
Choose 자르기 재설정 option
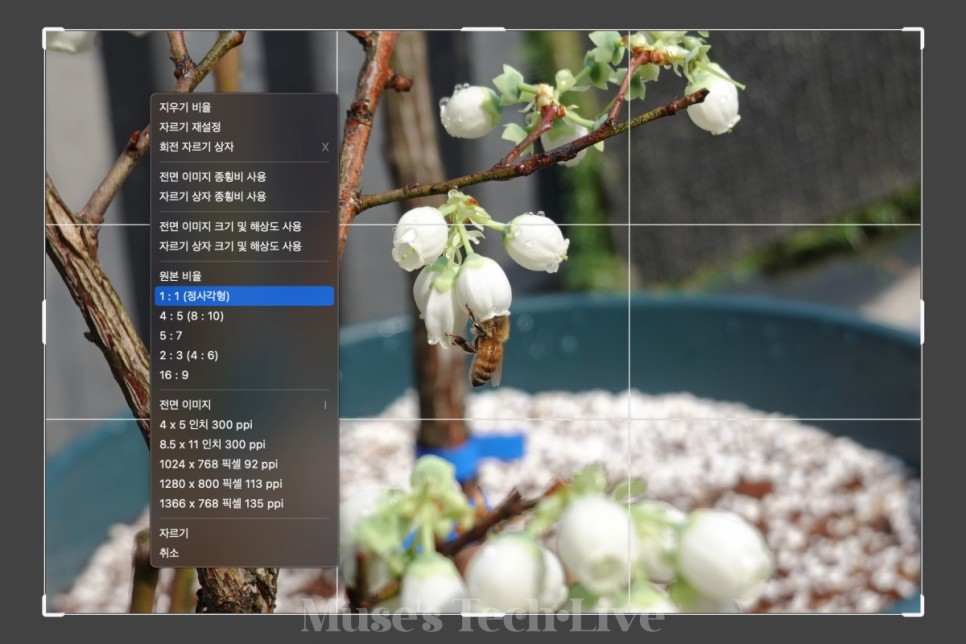coord(245,127)
